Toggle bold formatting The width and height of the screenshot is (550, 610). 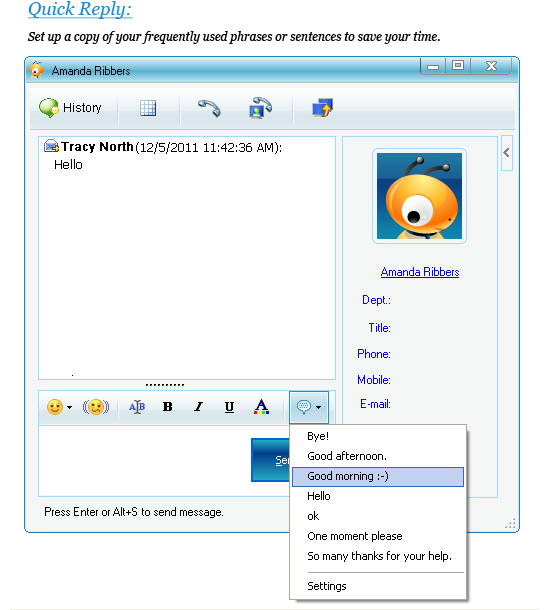click(167, 407)
